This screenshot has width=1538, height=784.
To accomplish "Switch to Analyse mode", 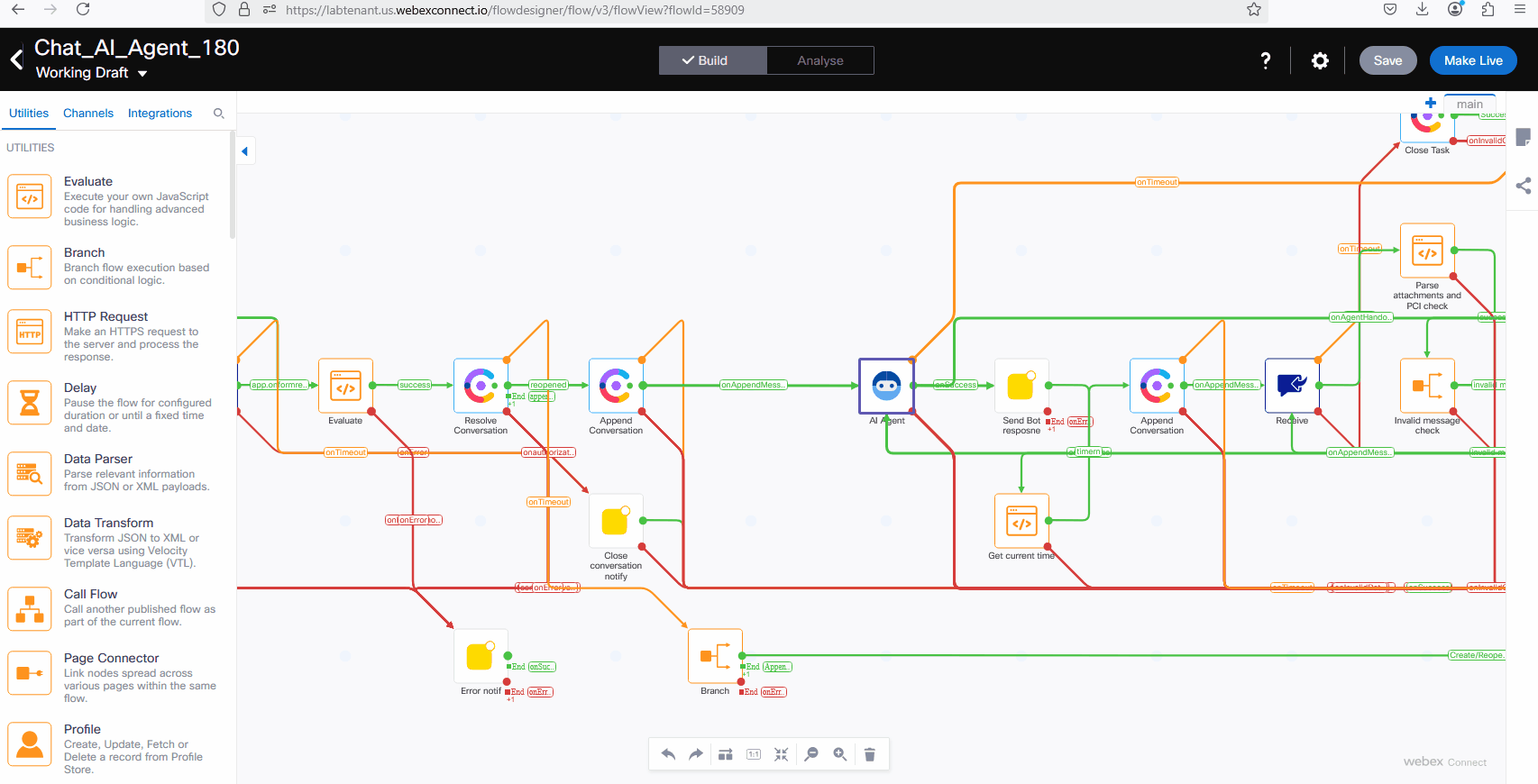I will point(819,60).
